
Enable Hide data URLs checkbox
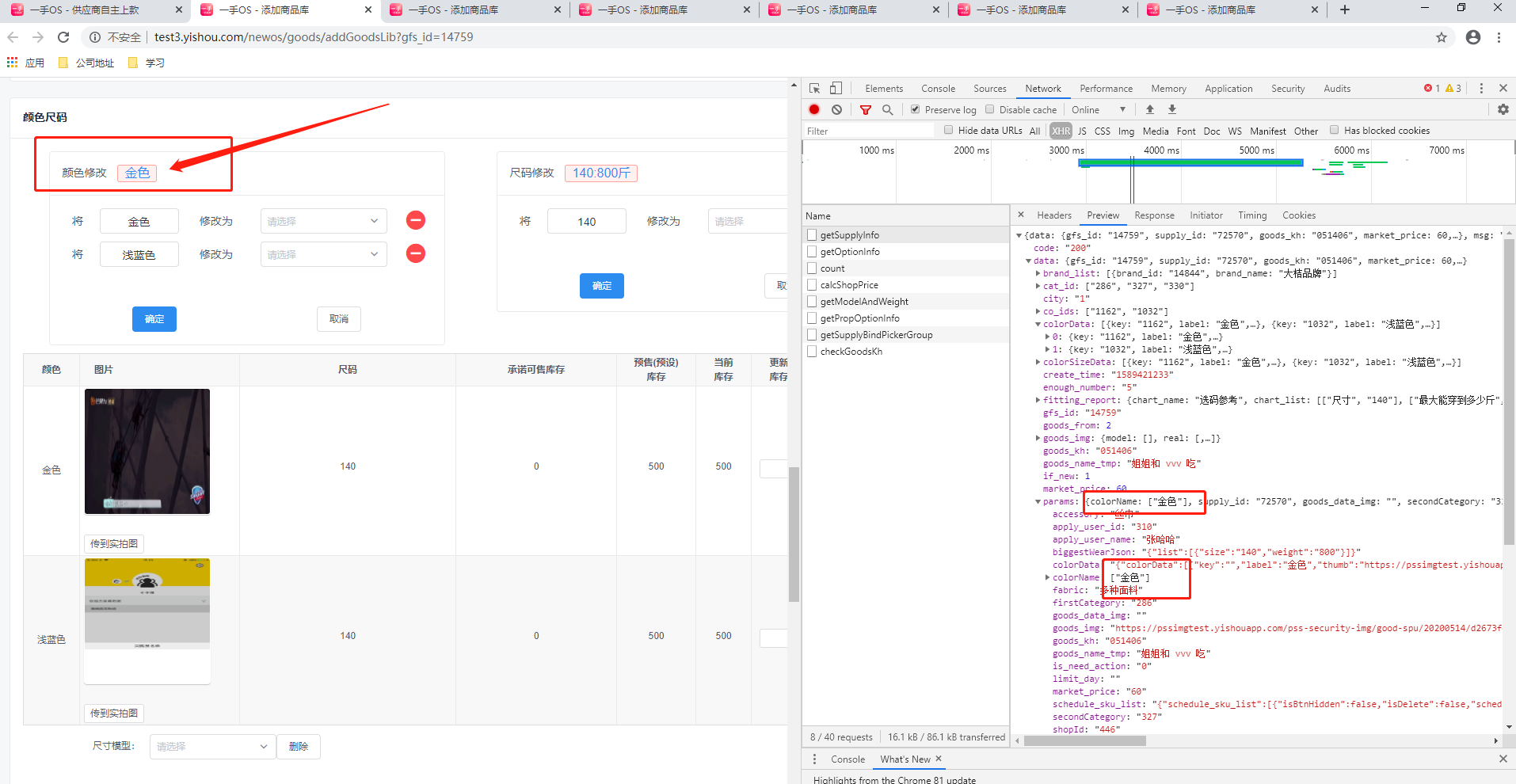(949, 130)
